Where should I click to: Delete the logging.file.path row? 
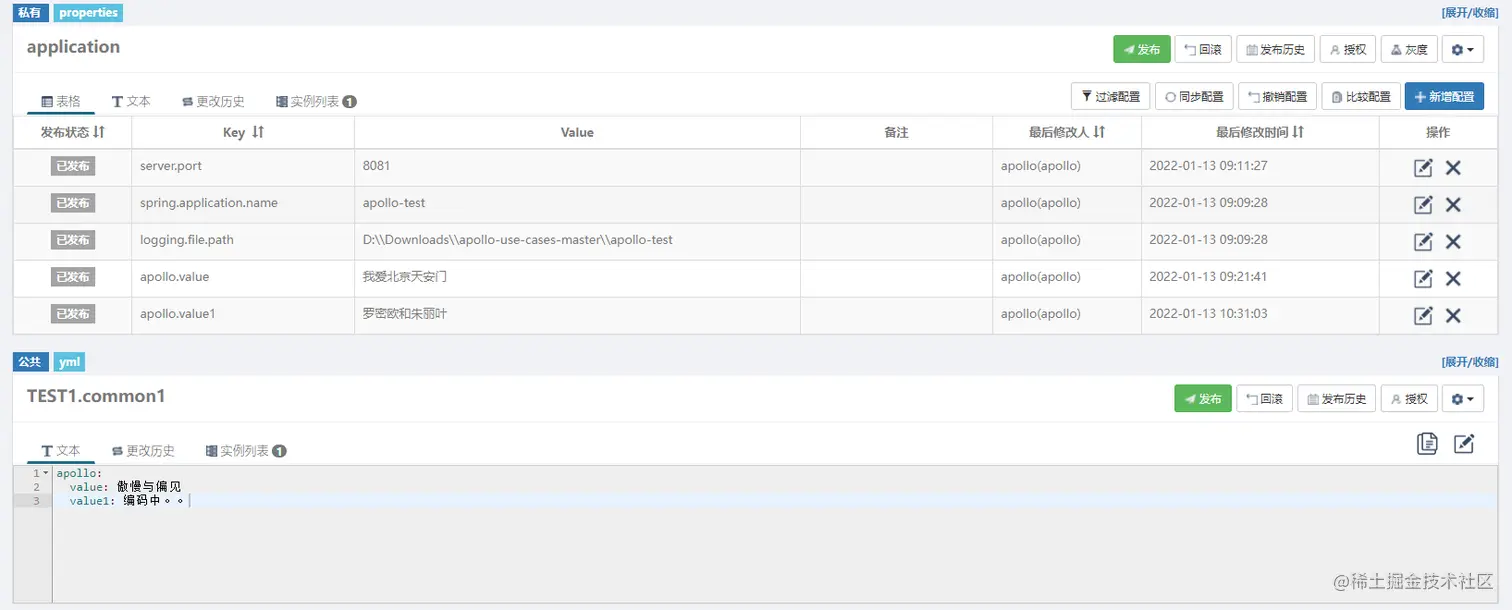click(x=1453, y=242)
